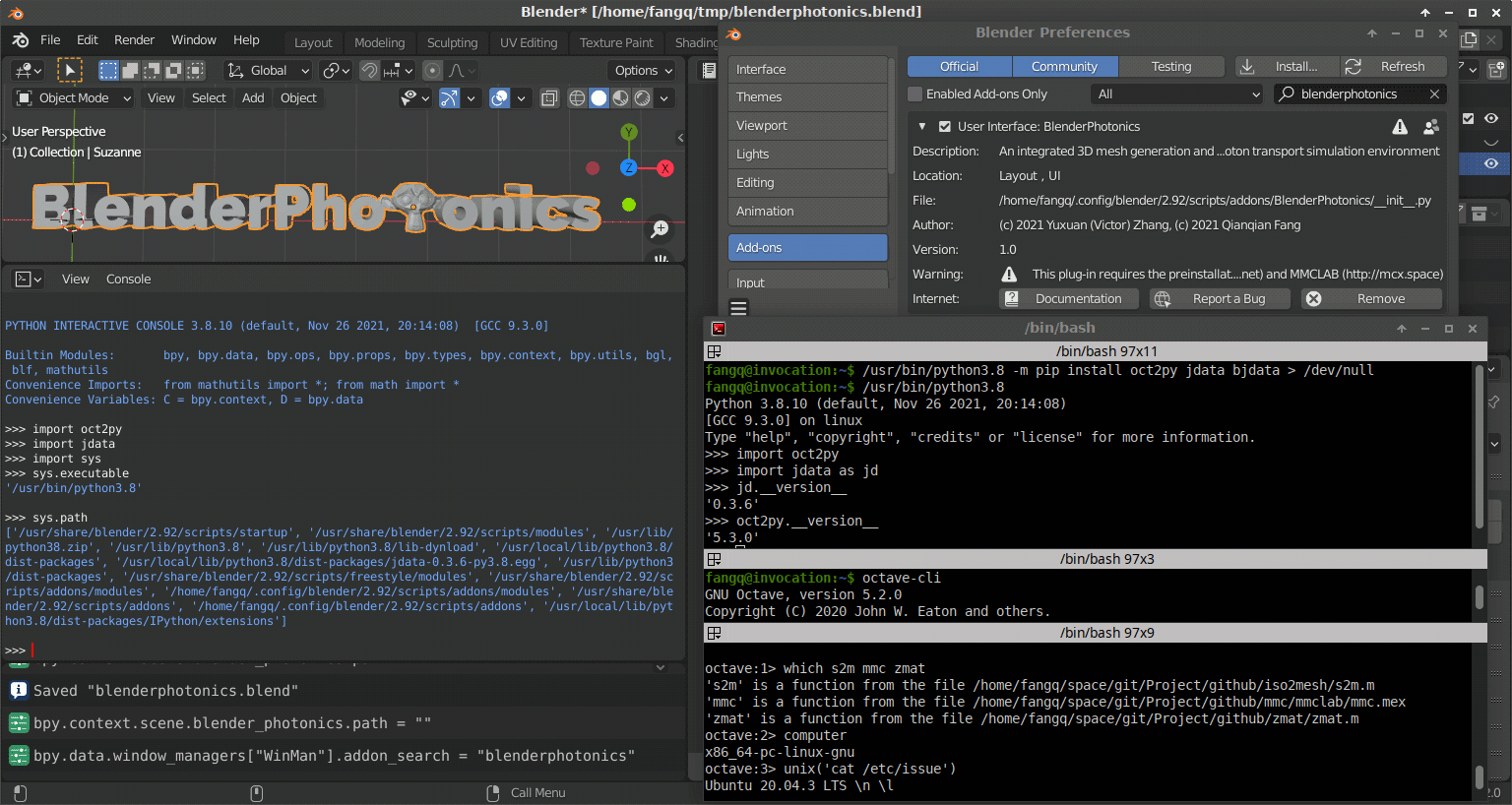Open object visibility and selectability dropdown
This screenshot has height=805, width=1512.
[415, 98]
